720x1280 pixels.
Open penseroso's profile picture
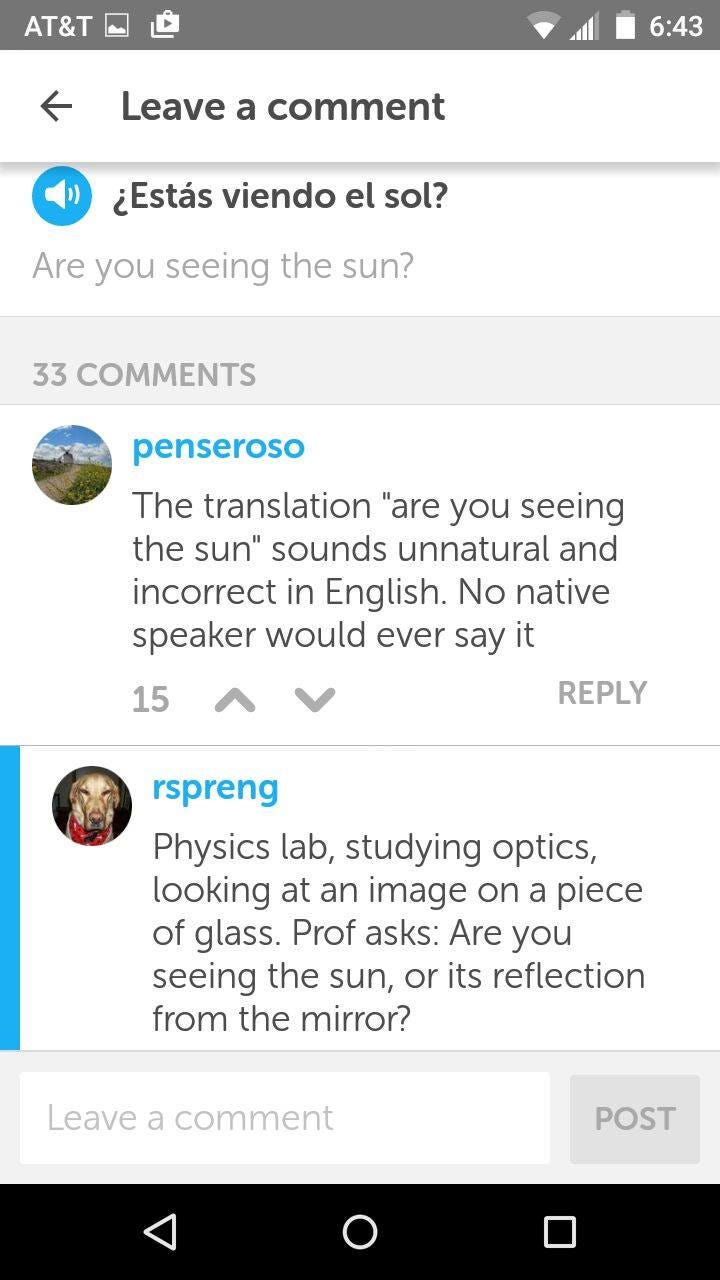(72, 465)
